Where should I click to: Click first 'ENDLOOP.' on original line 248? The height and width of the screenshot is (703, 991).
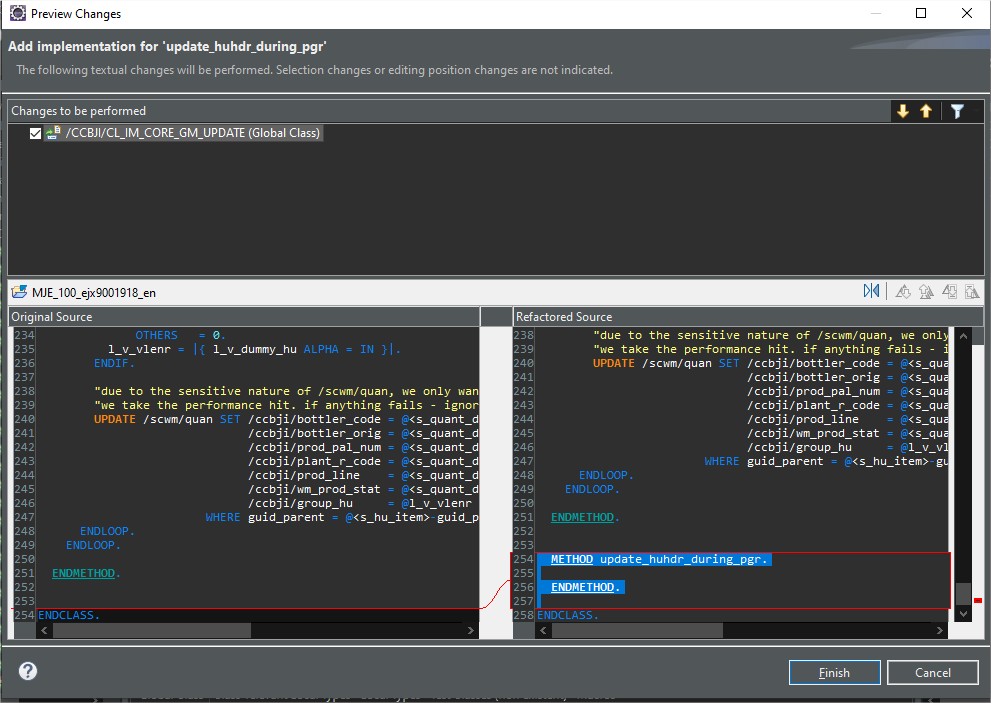click(107, 530)
